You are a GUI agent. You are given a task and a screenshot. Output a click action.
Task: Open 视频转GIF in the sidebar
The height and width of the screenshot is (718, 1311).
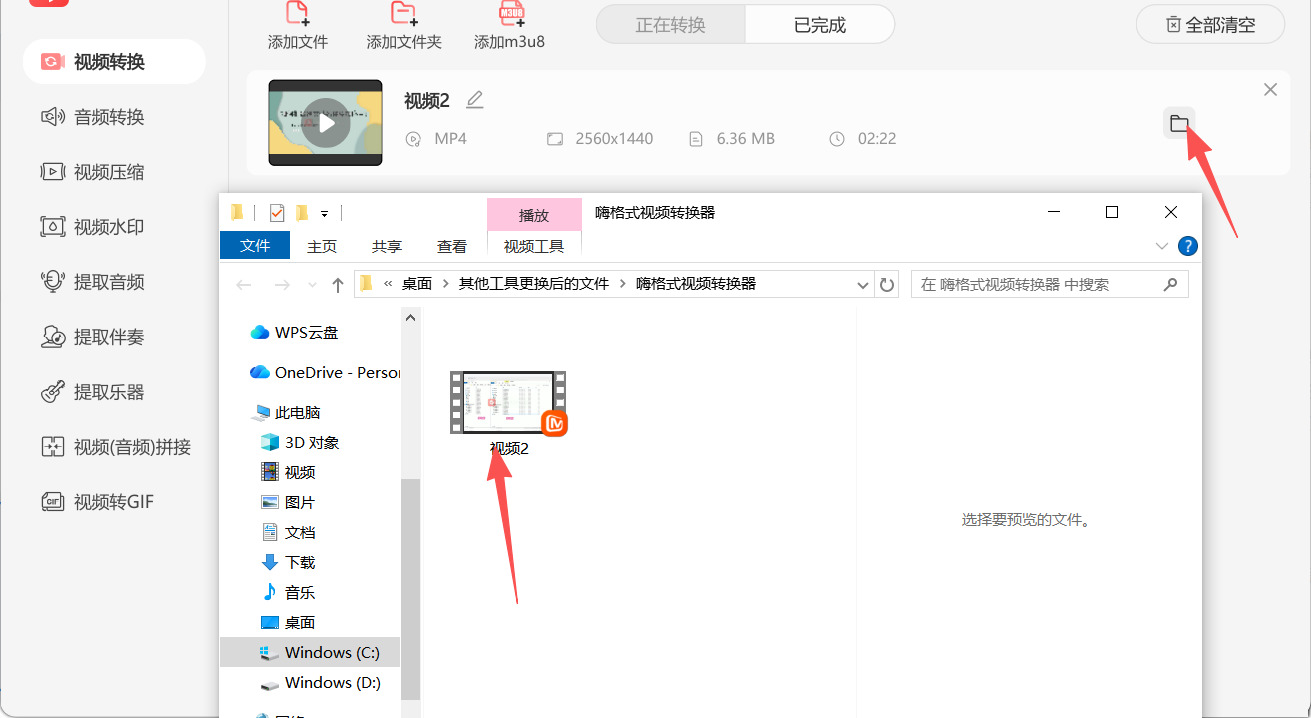(x=98, y=502)
